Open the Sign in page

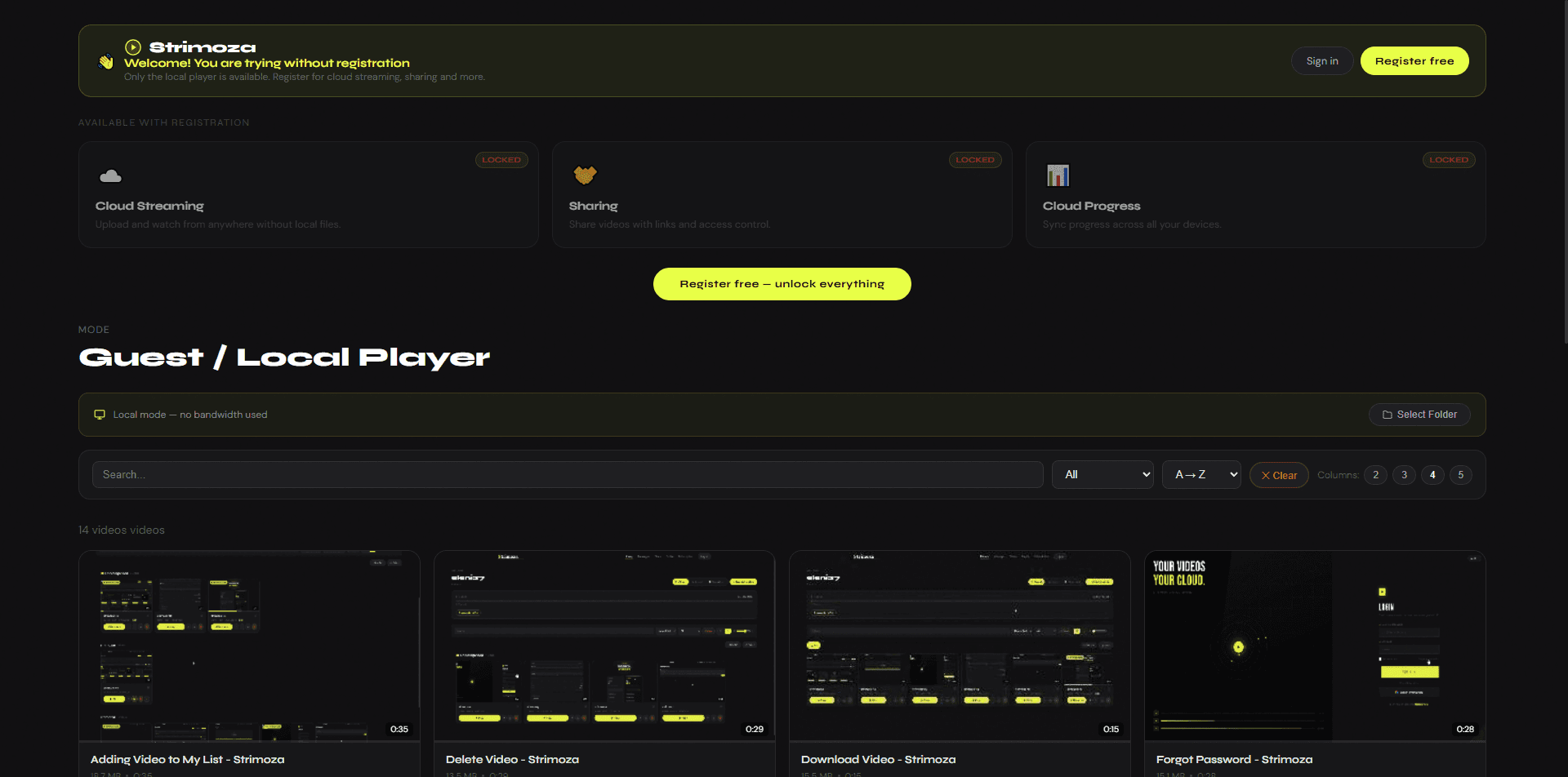point(1322,61)
